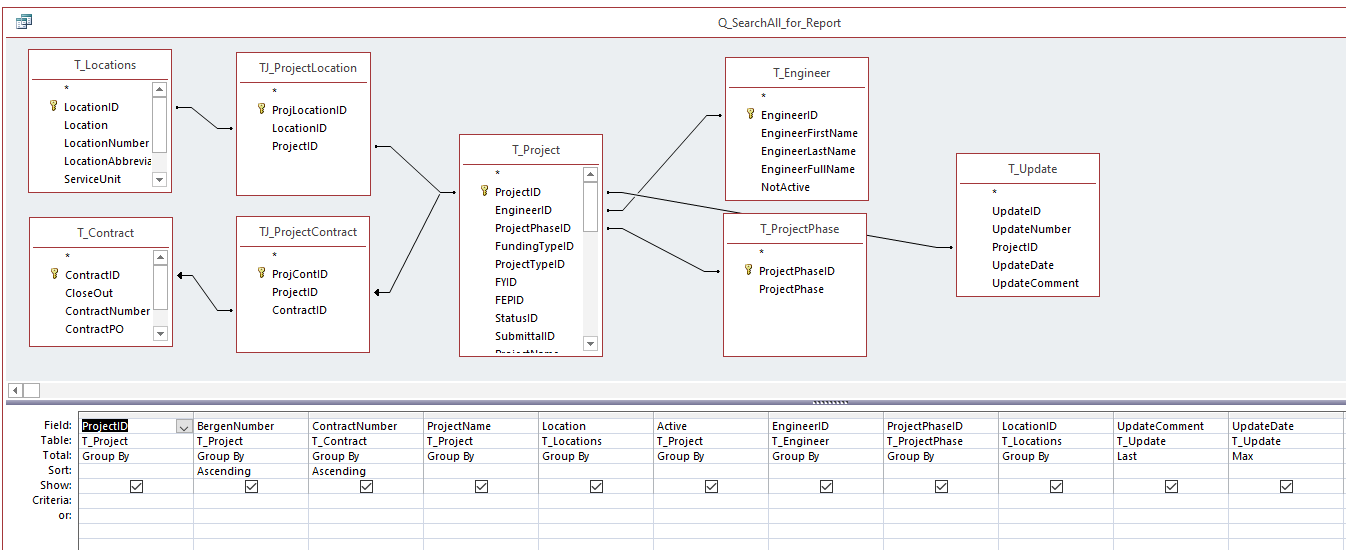Click Group By cell under Location column
Viewport: 1346px width, 550px height.
point(596,456)
